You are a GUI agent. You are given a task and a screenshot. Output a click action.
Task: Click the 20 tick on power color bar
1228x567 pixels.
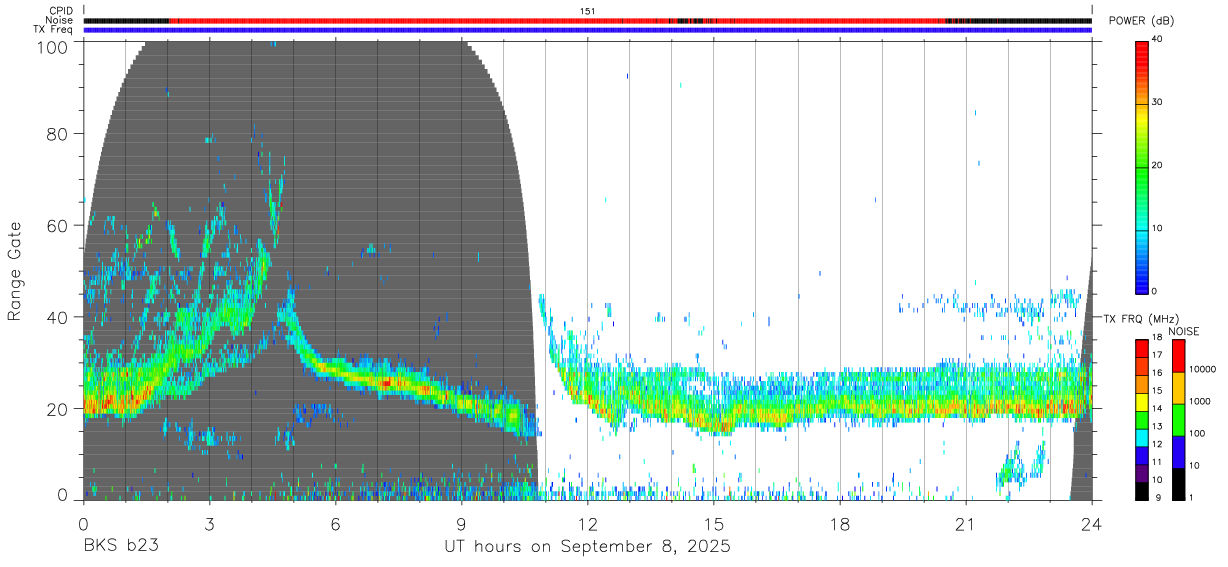pos(1157,166)
